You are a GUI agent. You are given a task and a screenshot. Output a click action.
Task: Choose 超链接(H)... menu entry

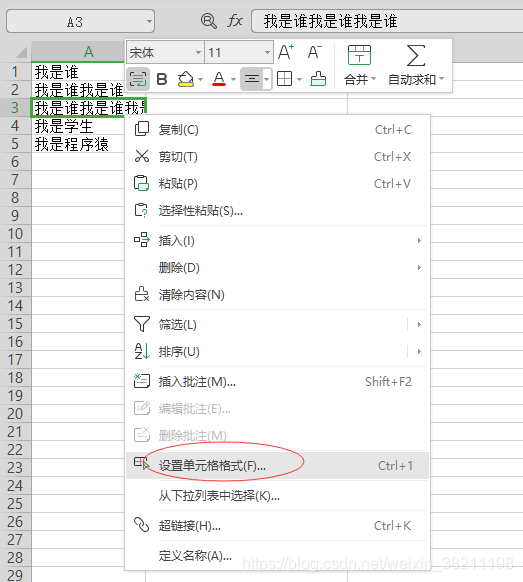(x=277, y=526)
